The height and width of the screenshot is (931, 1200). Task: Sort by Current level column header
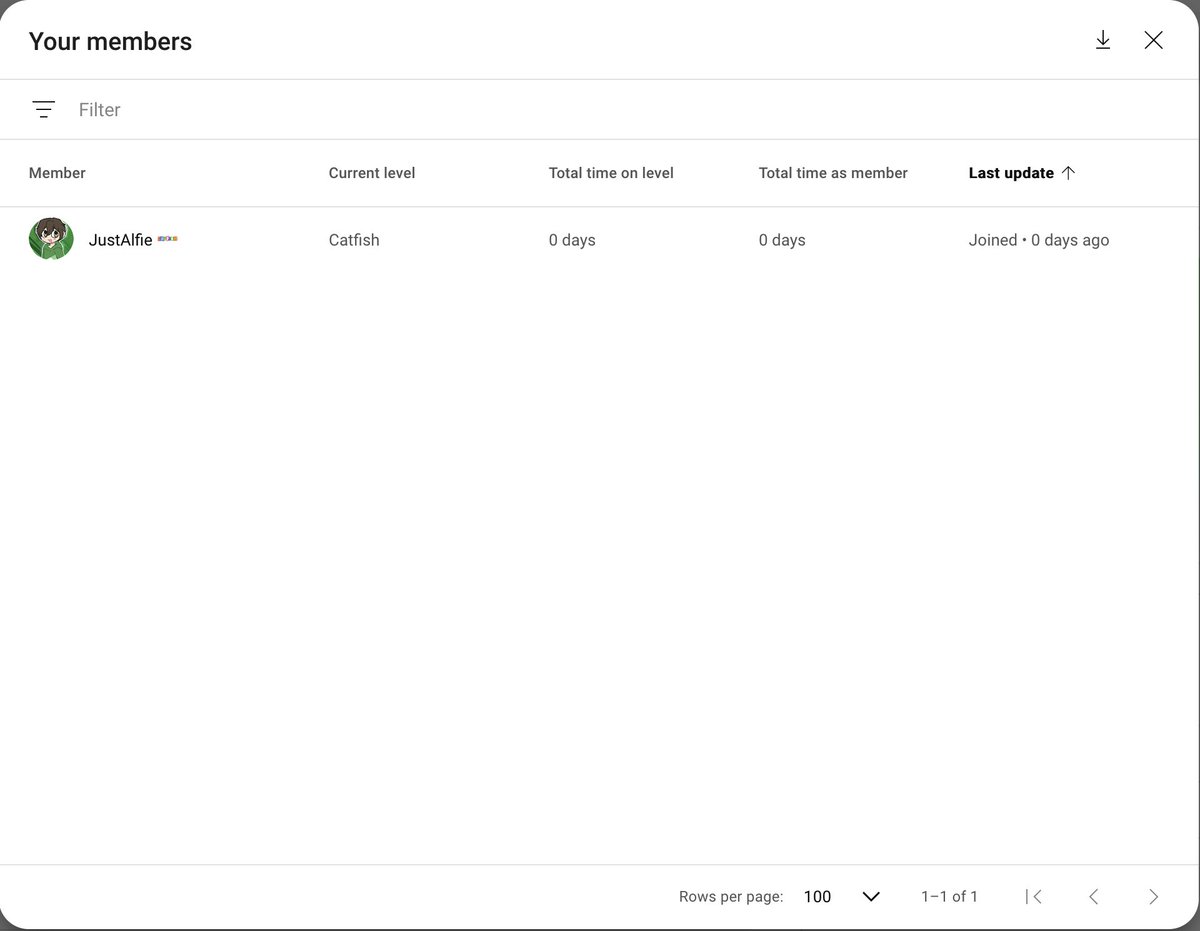372,173
